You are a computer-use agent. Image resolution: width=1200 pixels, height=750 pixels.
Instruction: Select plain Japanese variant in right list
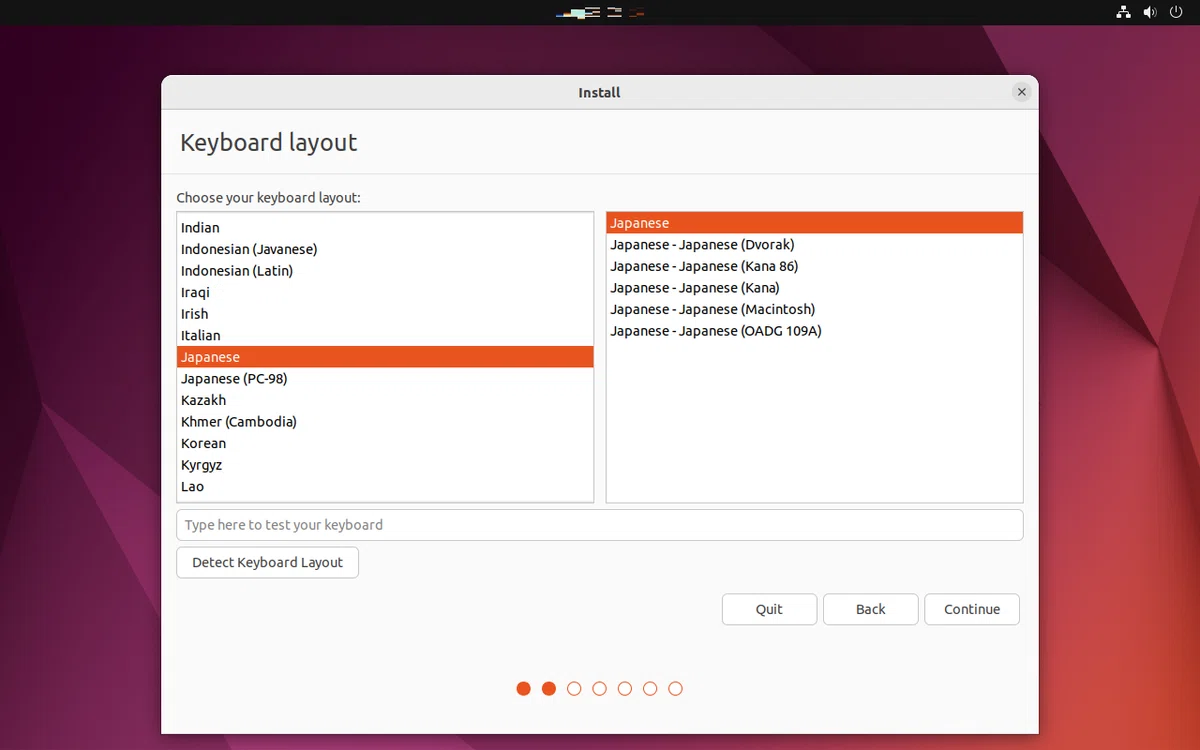click(815, 223)
